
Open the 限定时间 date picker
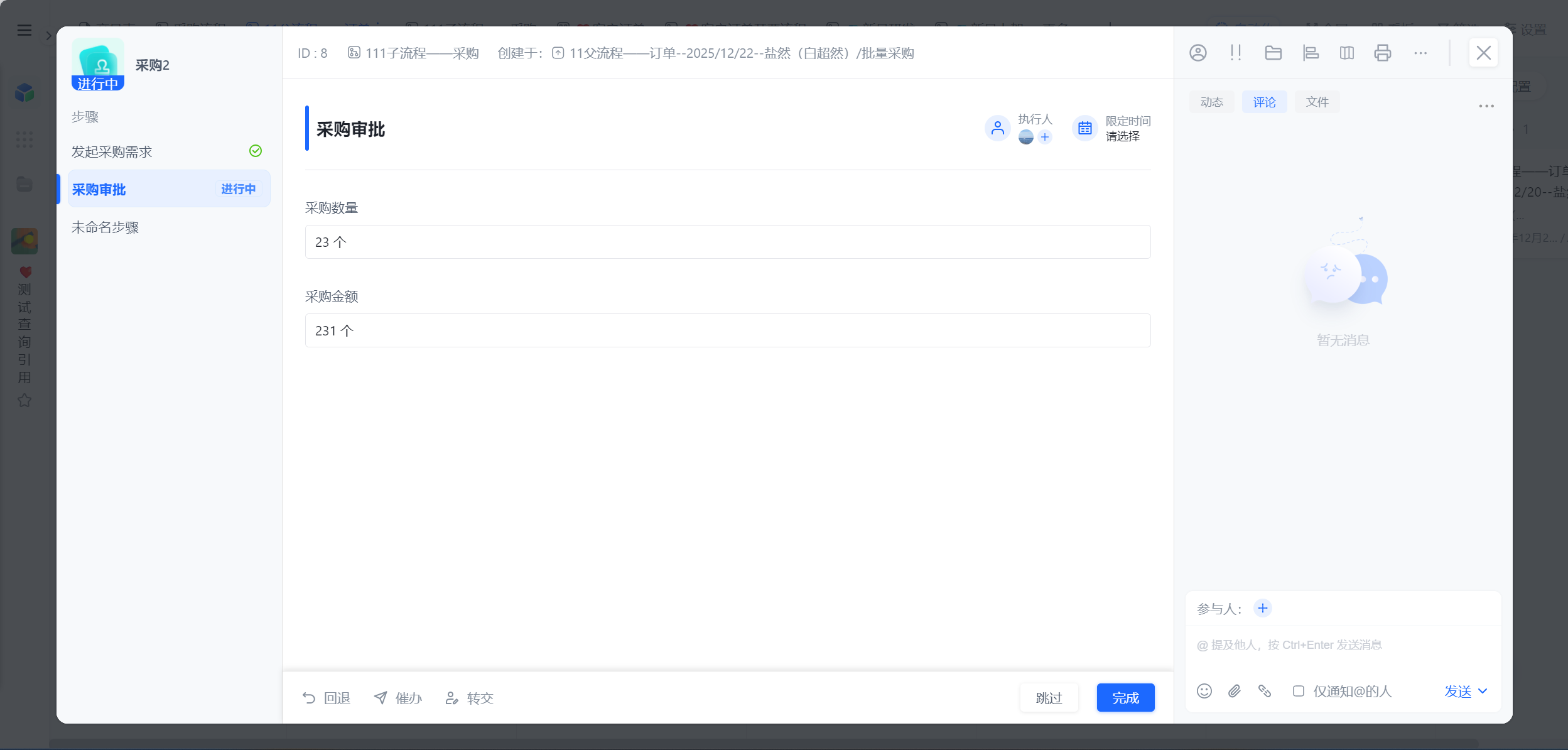click(1122, 136)
